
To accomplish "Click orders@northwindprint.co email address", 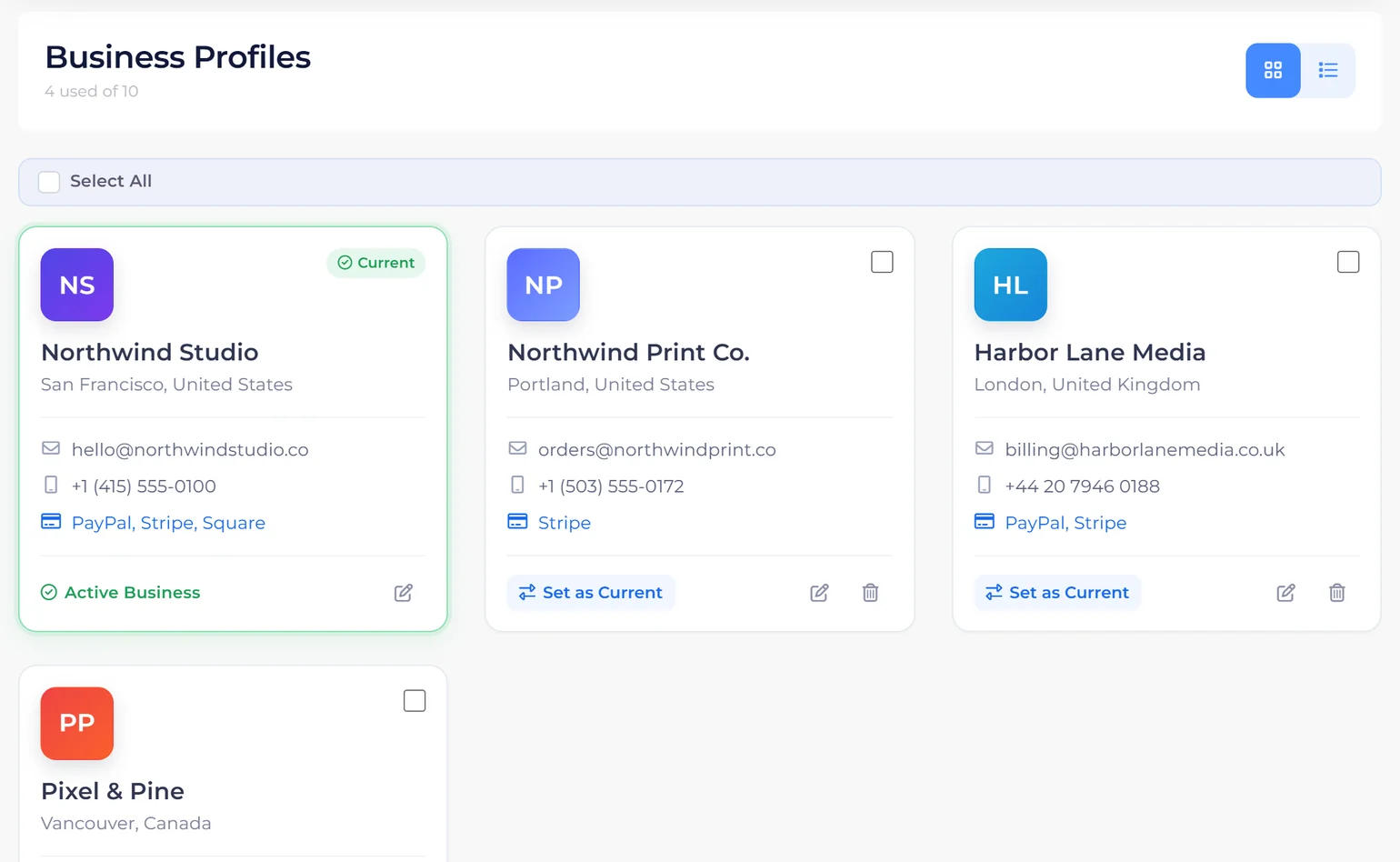I will 657,450.
